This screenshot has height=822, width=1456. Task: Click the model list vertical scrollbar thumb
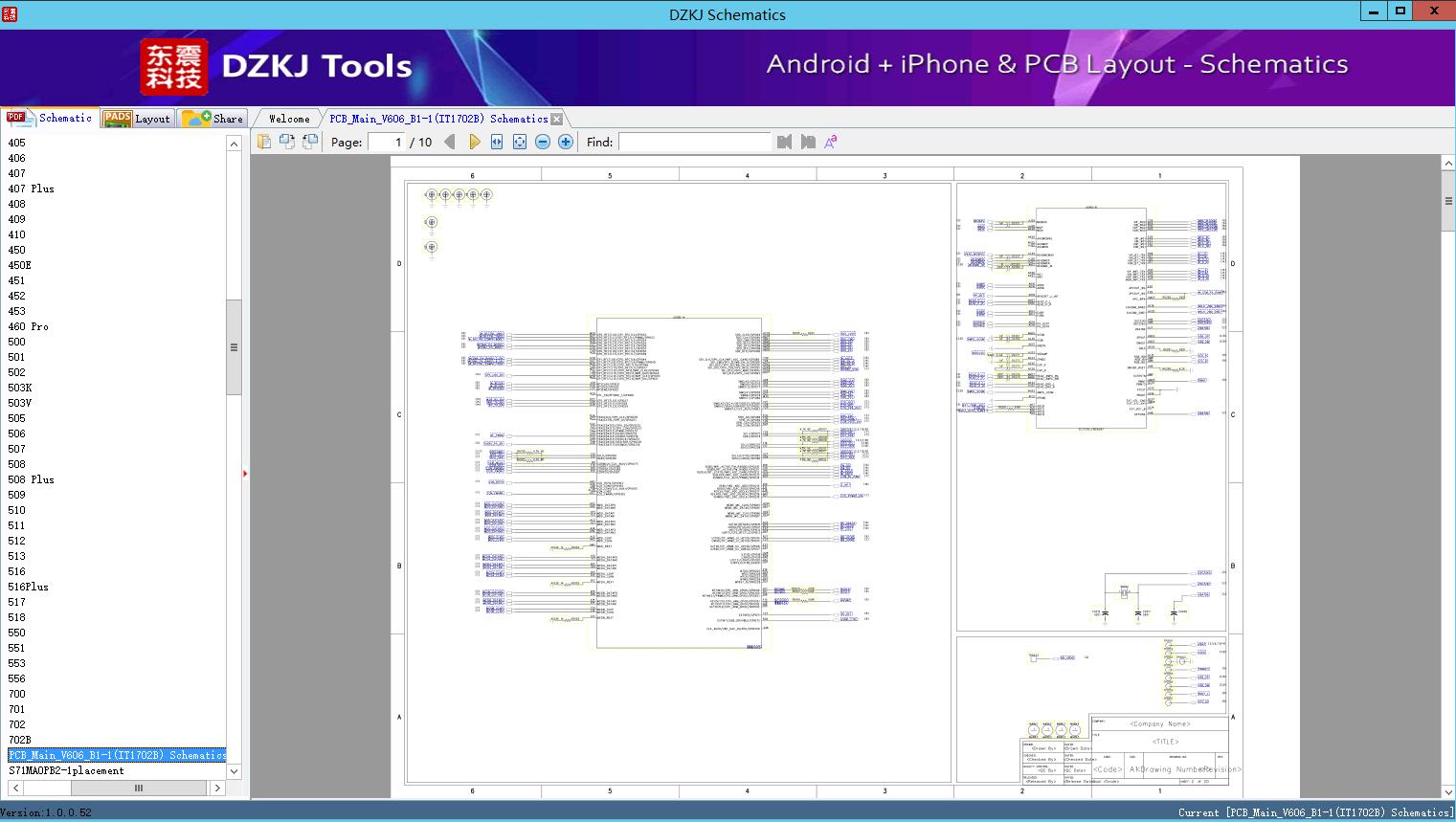click(x=234, y=346)
